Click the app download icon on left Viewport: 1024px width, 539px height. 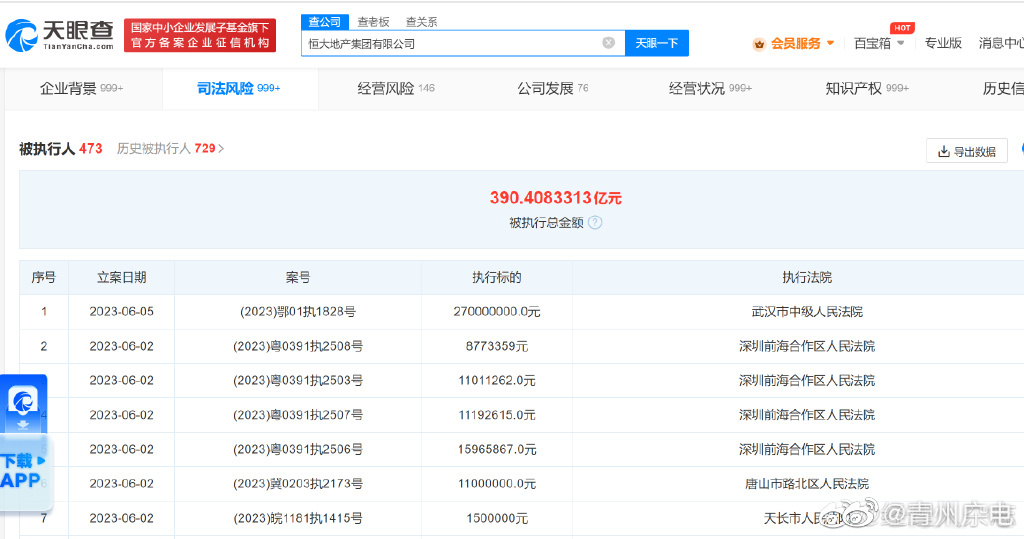[24, 404]
